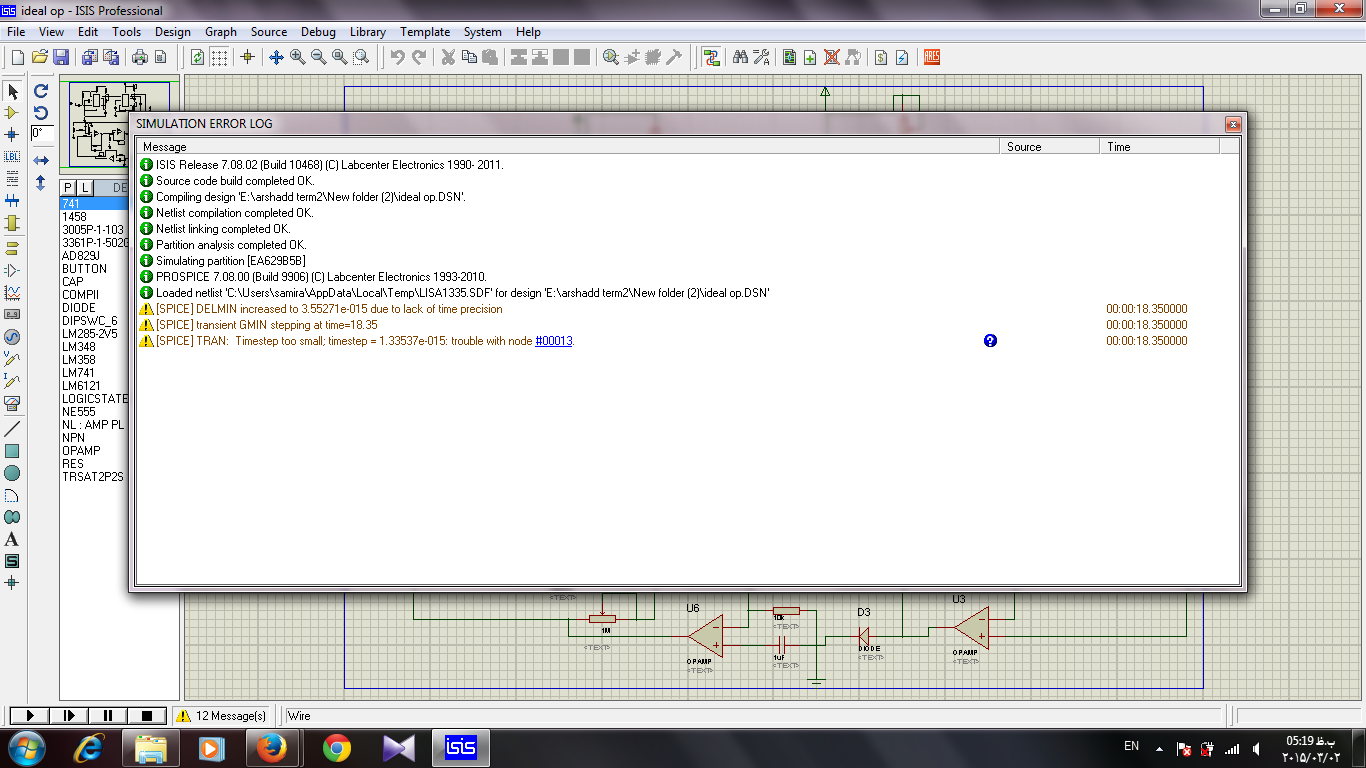Open the Graph menu

221,32
